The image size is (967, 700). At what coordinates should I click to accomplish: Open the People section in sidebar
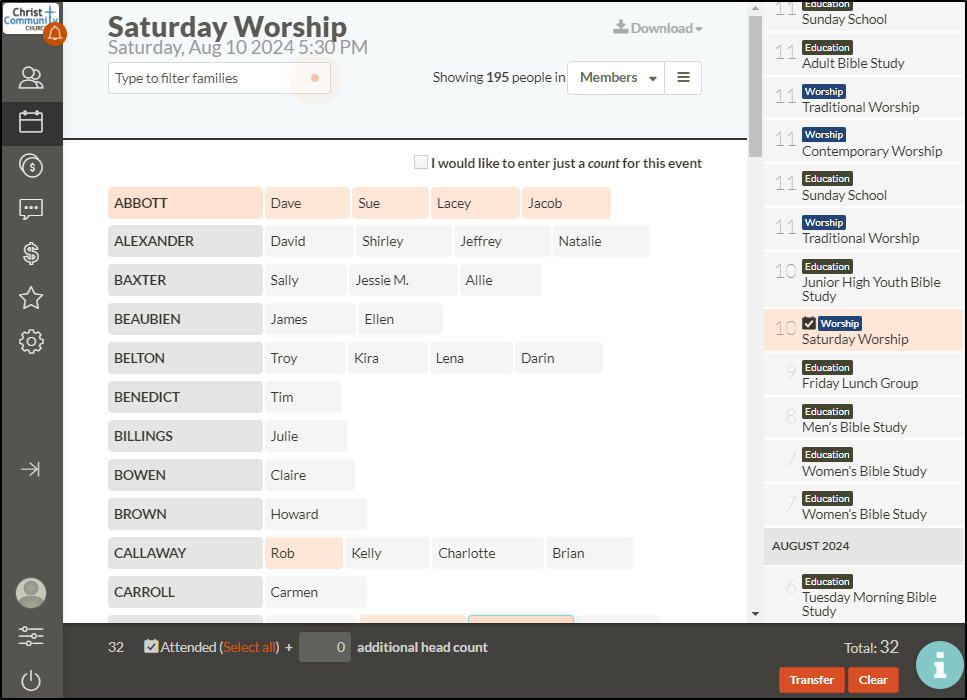click(x=31, y=78)
